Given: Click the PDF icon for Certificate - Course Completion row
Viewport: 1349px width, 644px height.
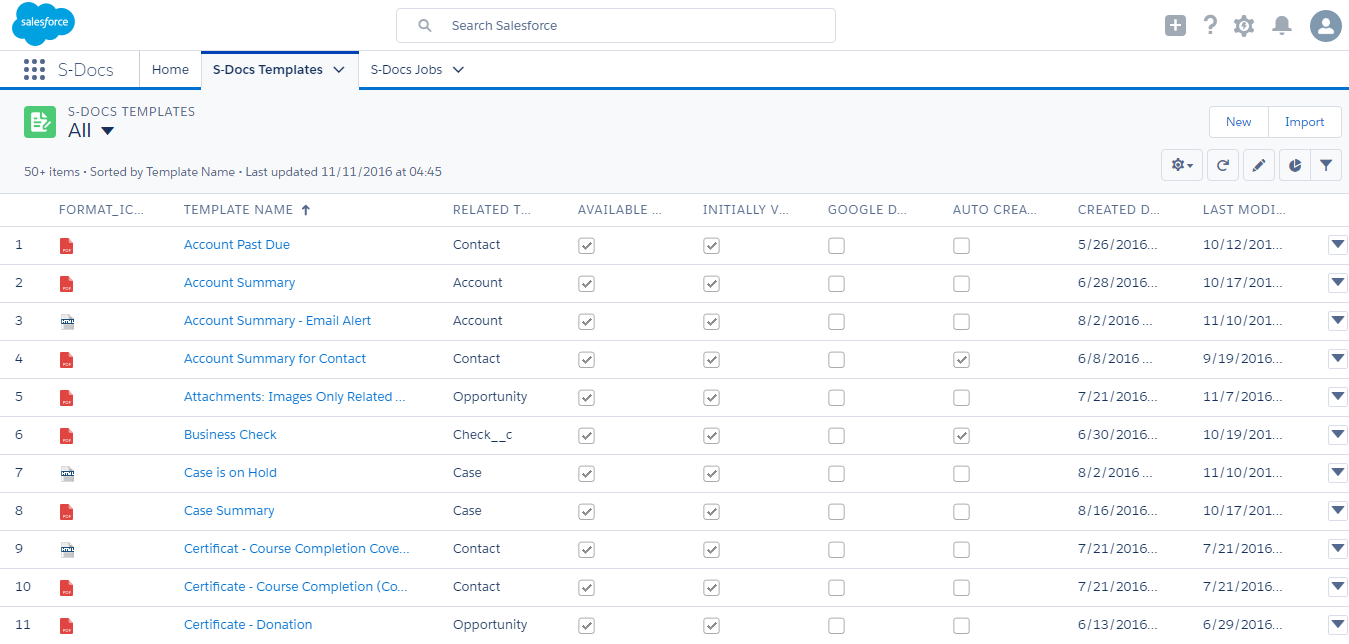Looking at the screenshot, I should point(67,588).
